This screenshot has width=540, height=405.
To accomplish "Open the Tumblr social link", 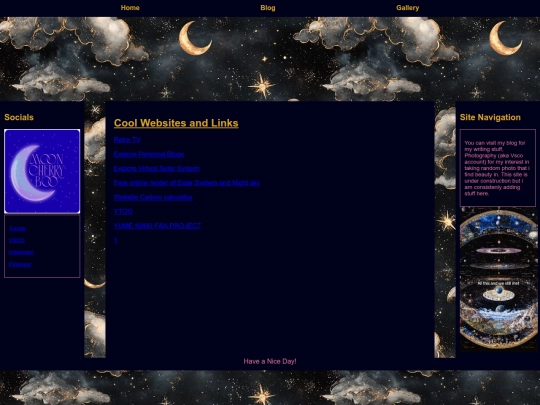I will pos(17,229).
